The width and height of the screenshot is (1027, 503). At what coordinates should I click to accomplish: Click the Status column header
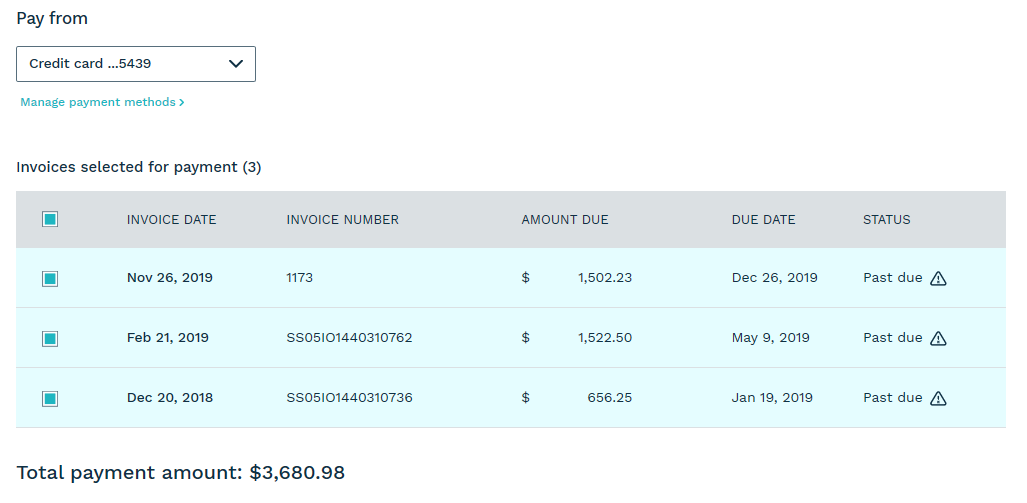click(886, 220)
